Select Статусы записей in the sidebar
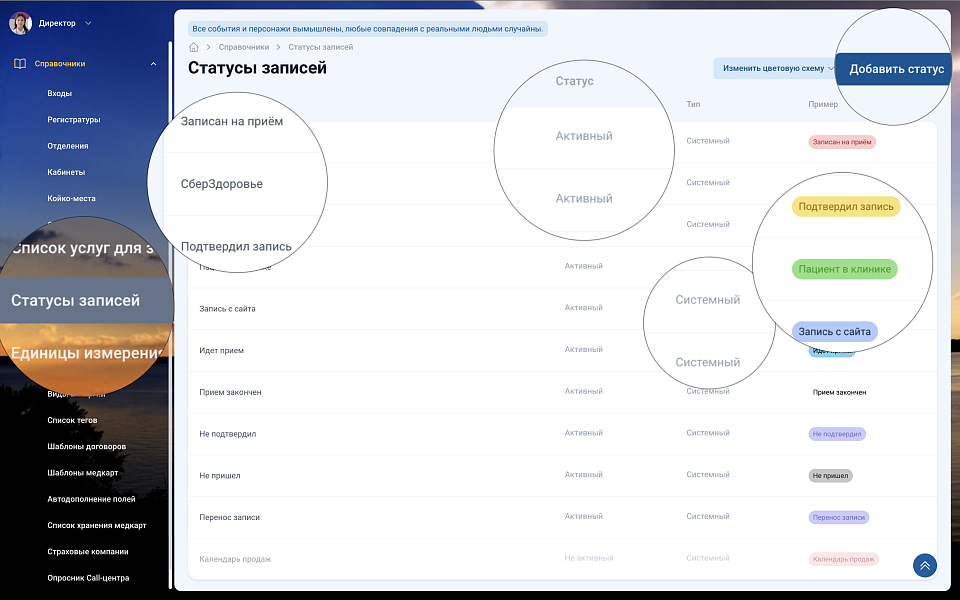 point(76,300)
